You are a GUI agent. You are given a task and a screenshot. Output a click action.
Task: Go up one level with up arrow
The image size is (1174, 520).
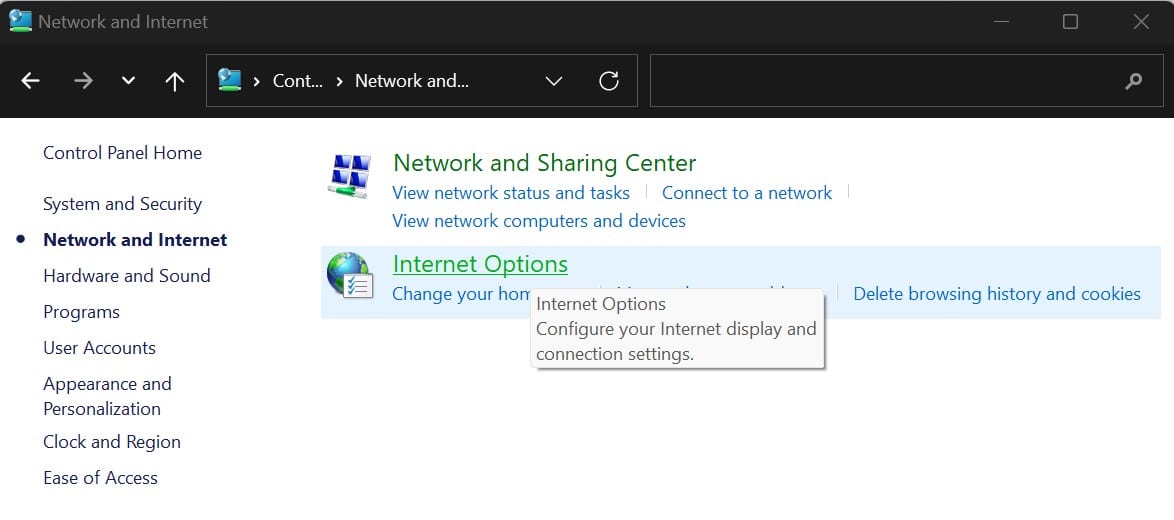coord(174,81)
